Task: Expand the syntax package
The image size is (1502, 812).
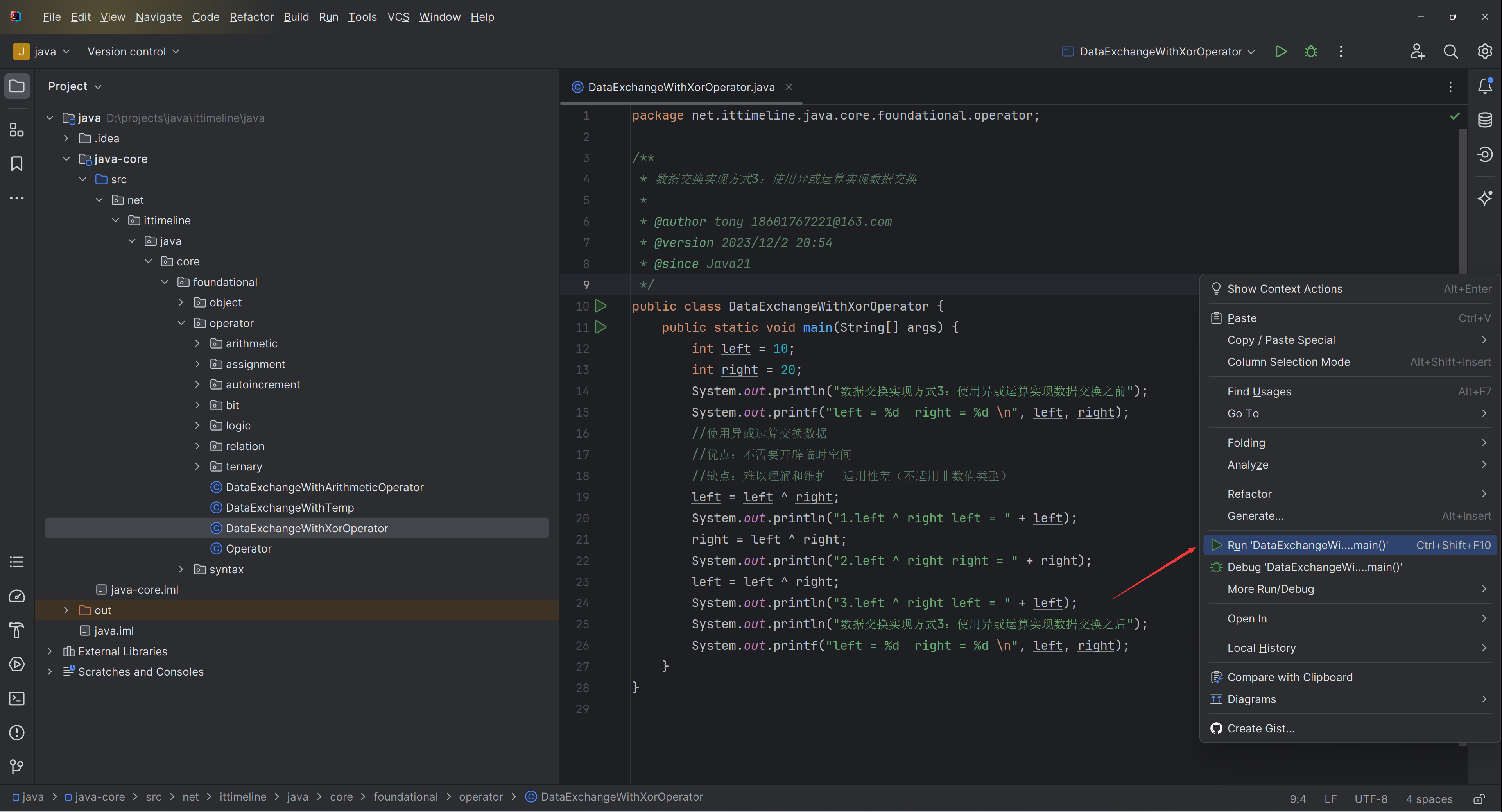Action: (x=181, y=569)
